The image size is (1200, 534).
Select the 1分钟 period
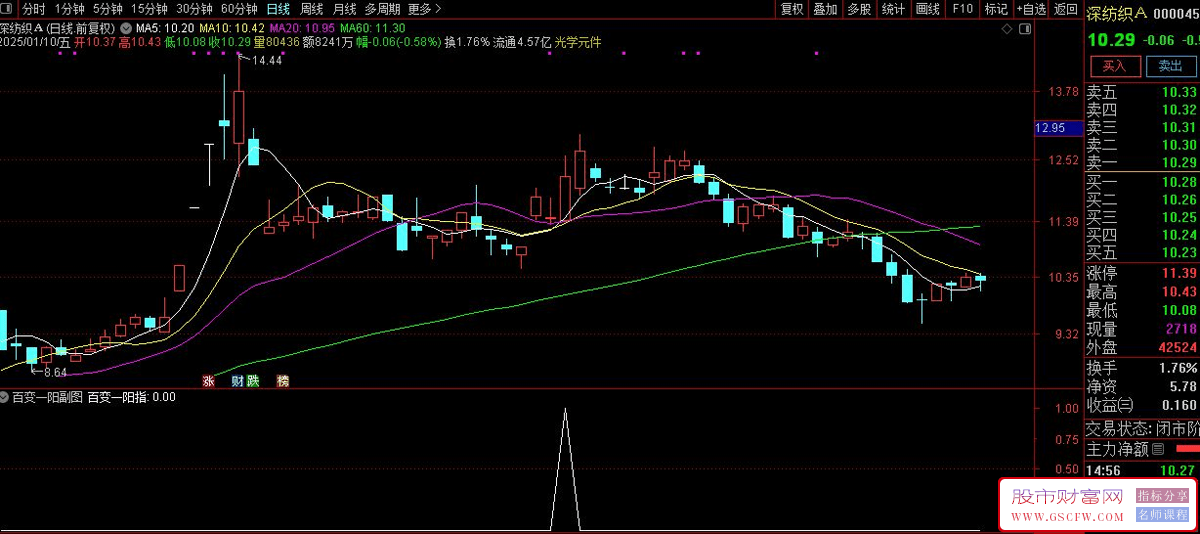(70, 9)
